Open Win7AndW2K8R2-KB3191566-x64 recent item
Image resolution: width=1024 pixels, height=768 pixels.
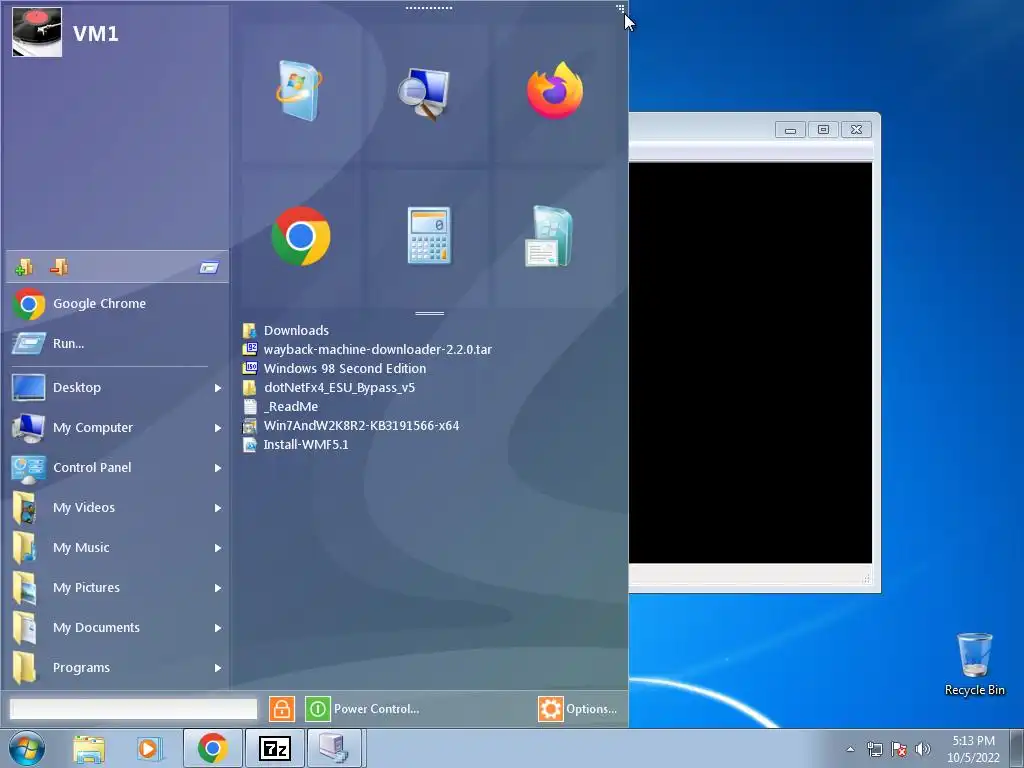351,425
